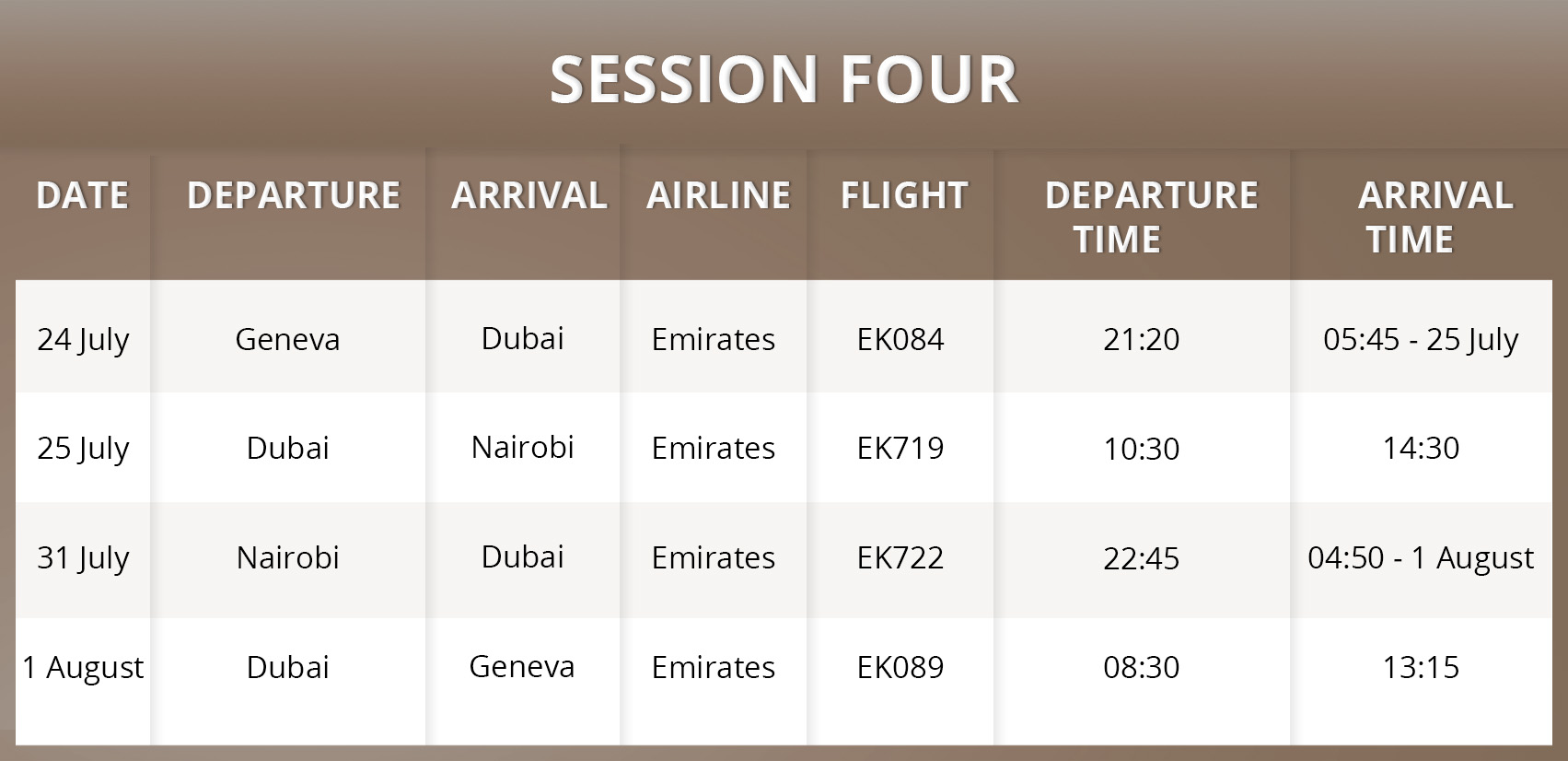This screenshot has width=1568, height=761.
Task: Select flight number EK722
Action: 900,557
